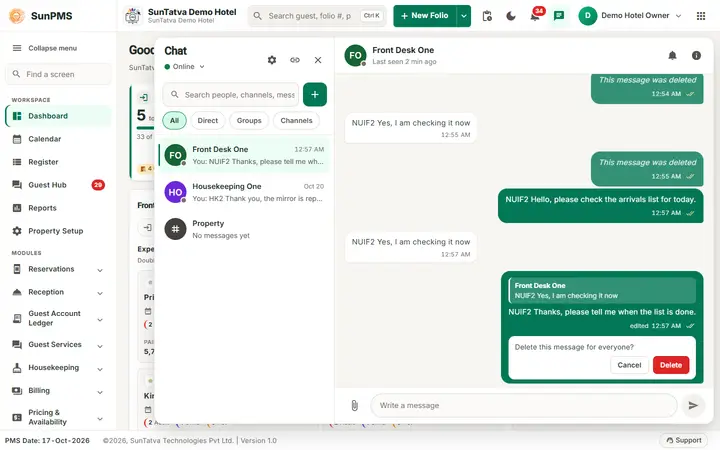Image resolution: width=720 pixels, height=450 pixels.
Task: Click the chat search people field
Action: (x=231, y=95)
